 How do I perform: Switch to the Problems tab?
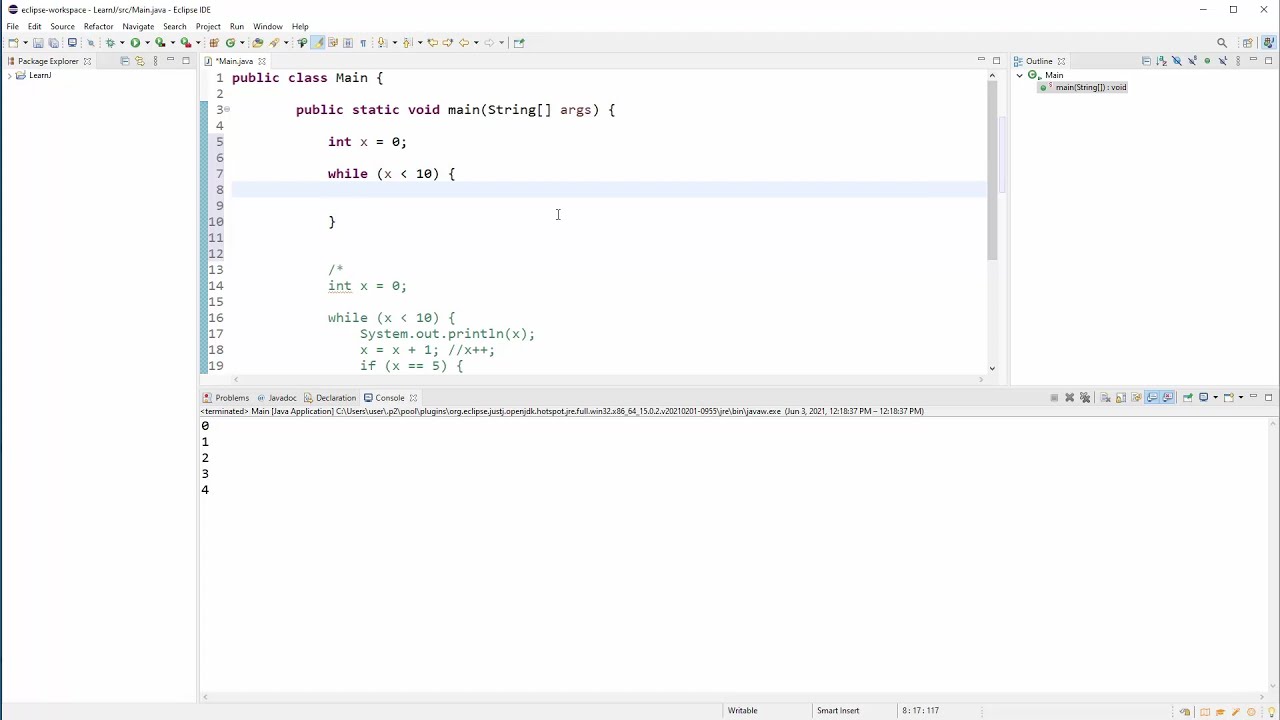[x=226, y=398]
